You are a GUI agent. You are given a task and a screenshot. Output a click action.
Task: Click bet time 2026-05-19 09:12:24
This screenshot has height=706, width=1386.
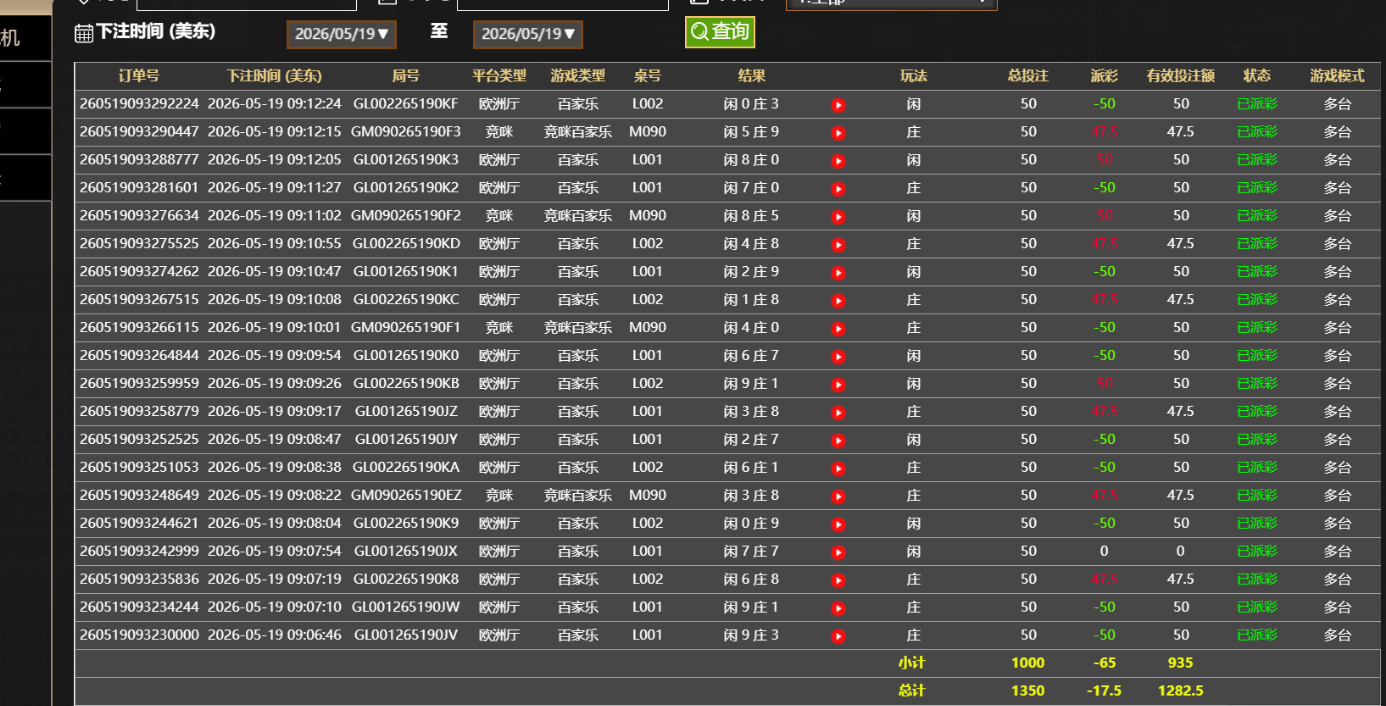274,104
